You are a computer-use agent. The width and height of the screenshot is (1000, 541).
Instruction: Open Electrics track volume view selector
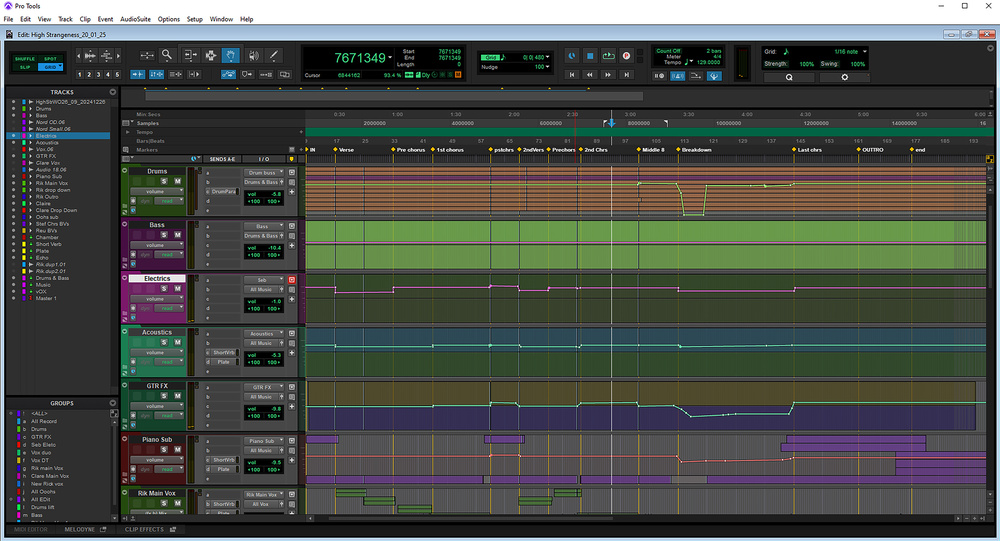157,298
